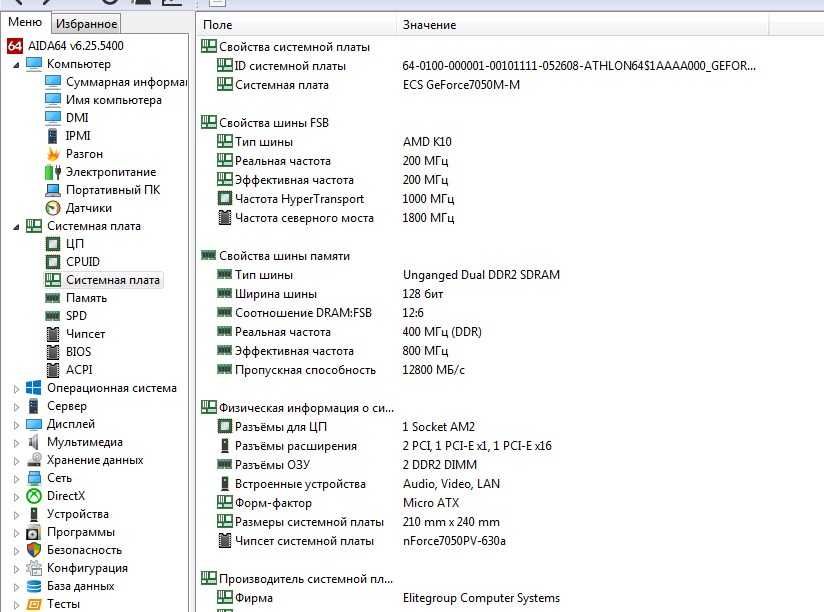Select the Имя компьютера icon
824x612 pixels.
(53, 100)
